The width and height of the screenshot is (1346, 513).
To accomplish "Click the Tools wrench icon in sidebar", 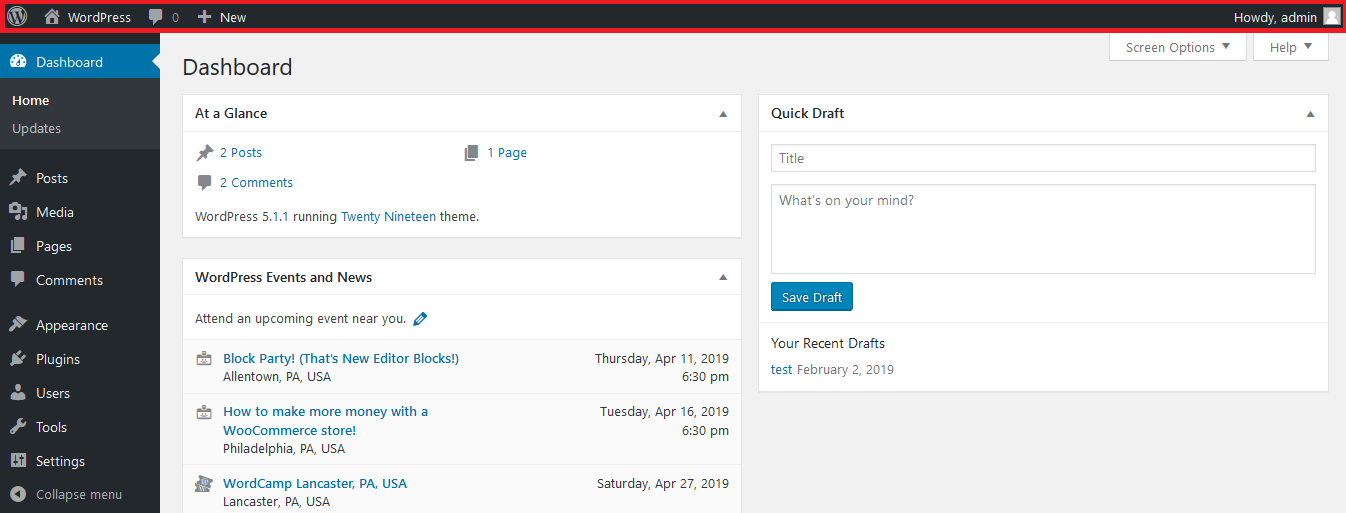I will tap(18, 427).
